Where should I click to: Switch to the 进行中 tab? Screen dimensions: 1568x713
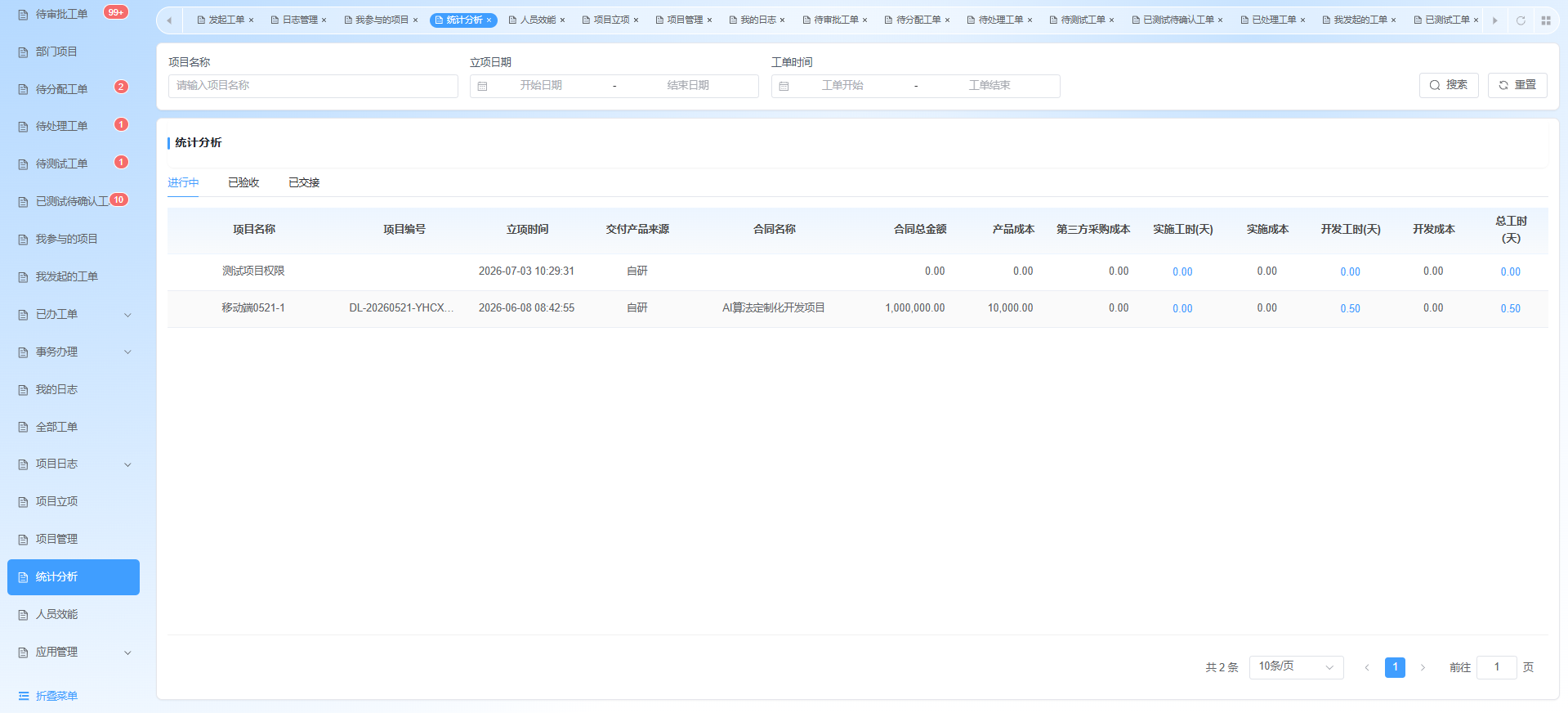tap(183, 182)
